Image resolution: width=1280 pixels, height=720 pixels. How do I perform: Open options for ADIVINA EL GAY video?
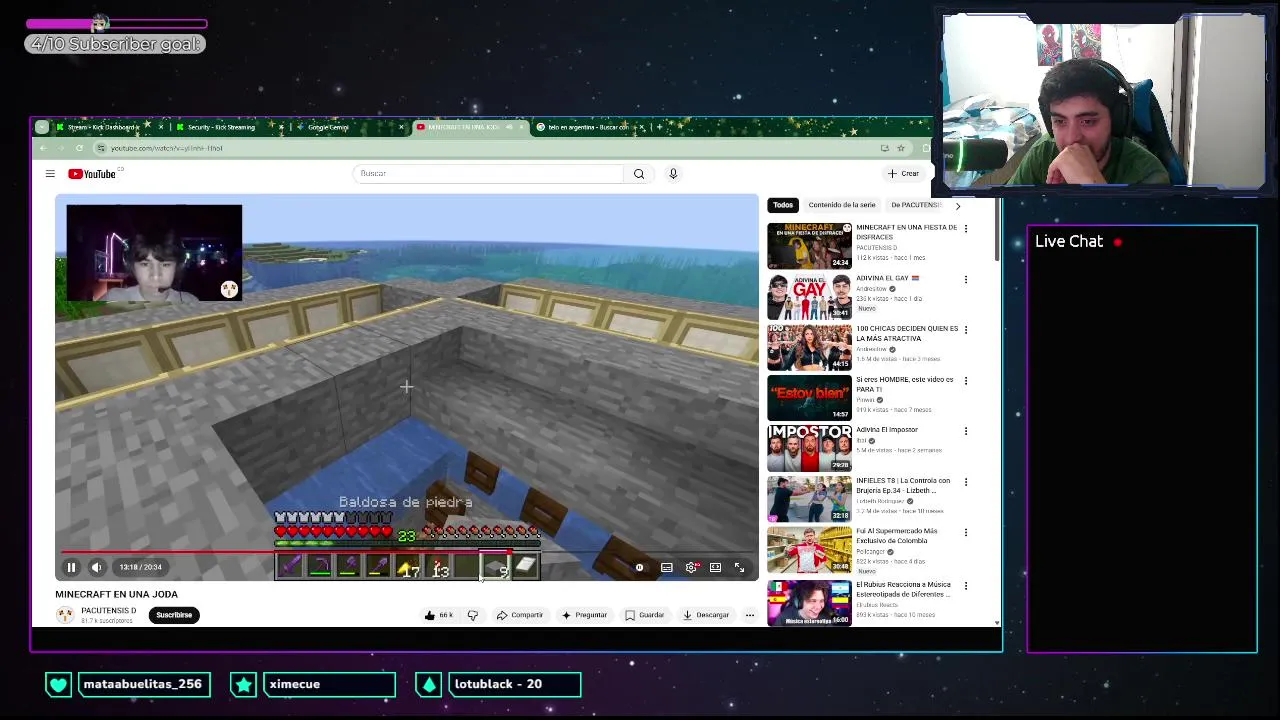(965, 280)
